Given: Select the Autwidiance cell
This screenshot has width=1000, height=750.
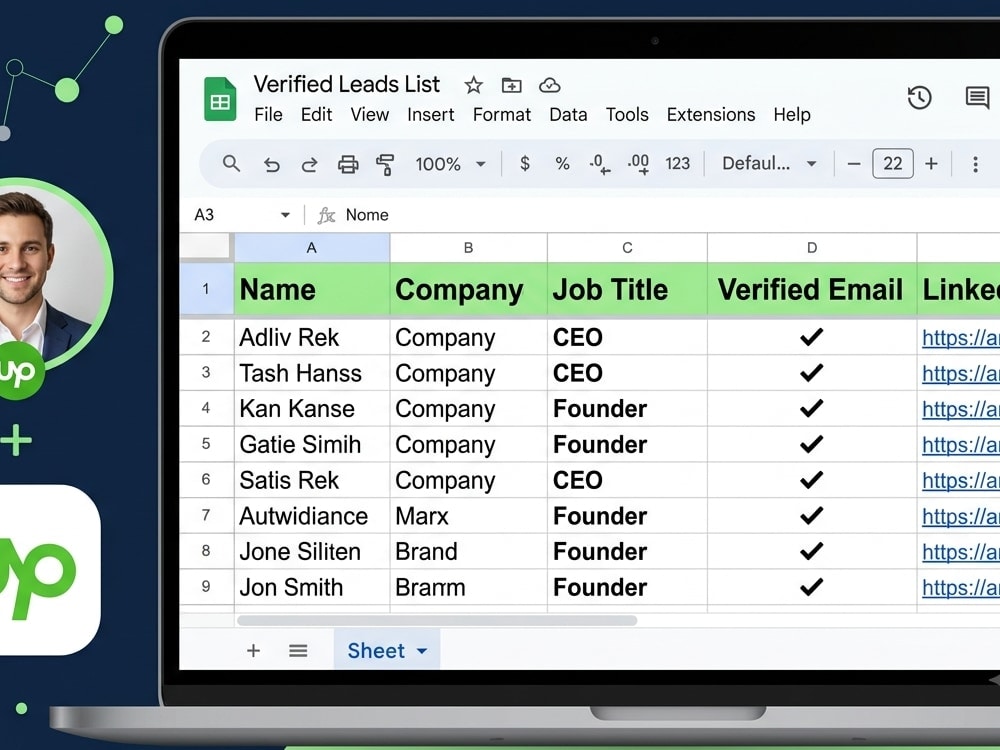Looking at the screenshot, I should coord(312,516).
